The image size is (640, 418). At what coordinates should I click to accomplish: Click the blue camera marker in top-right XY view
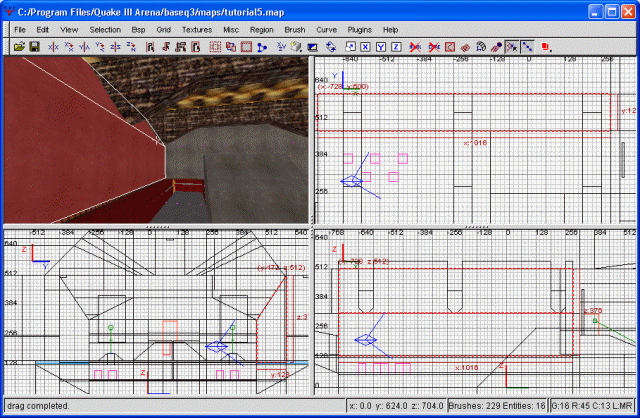pos(351,181)
